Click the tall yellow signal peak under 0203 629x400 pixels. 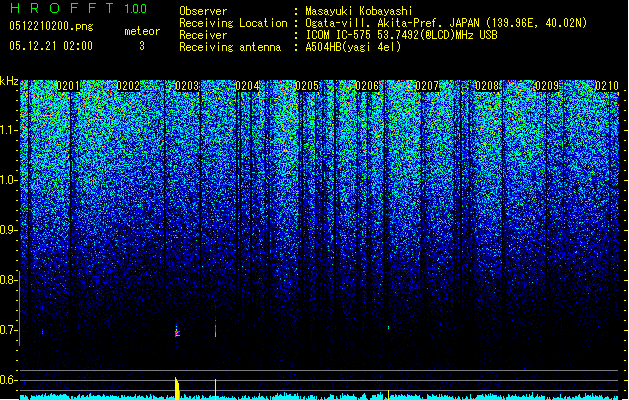tap(177, 388)
